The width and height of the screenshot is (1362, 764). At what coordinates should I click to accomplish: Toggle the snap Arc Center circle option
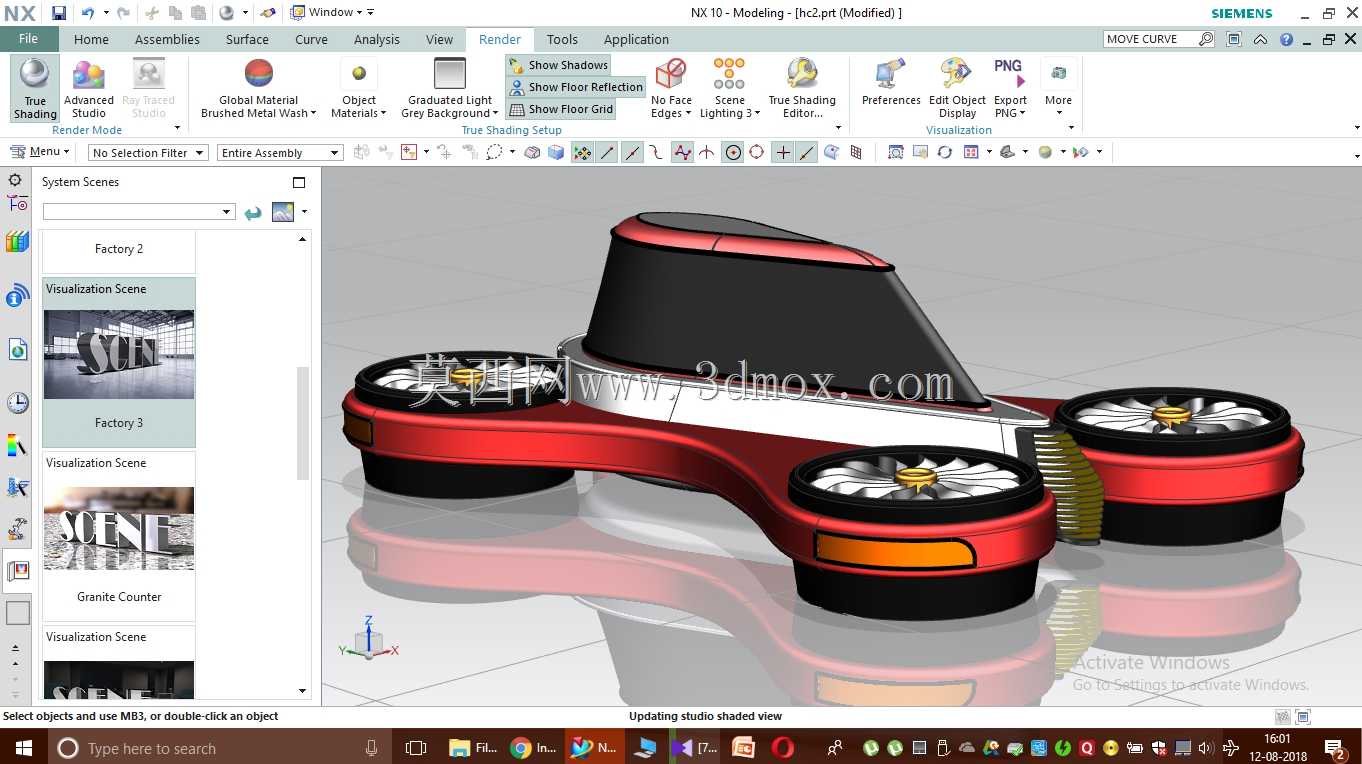coord(733,152)
